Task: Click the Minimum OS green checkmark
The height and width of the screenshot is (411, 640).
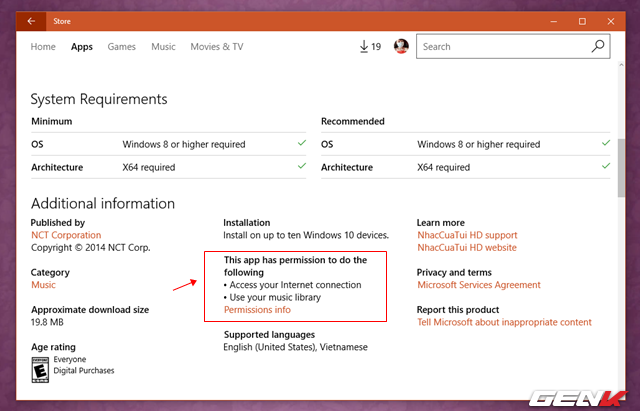Action: click(302, 143)
